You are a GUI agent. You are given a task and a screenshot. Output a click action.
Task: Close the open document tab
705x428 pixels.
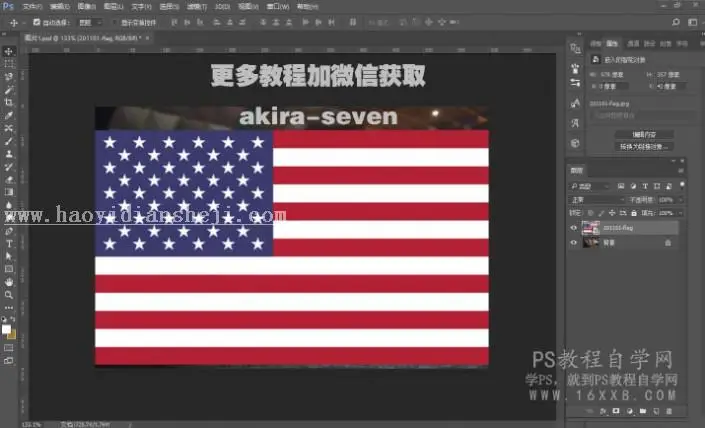[147, 38]
